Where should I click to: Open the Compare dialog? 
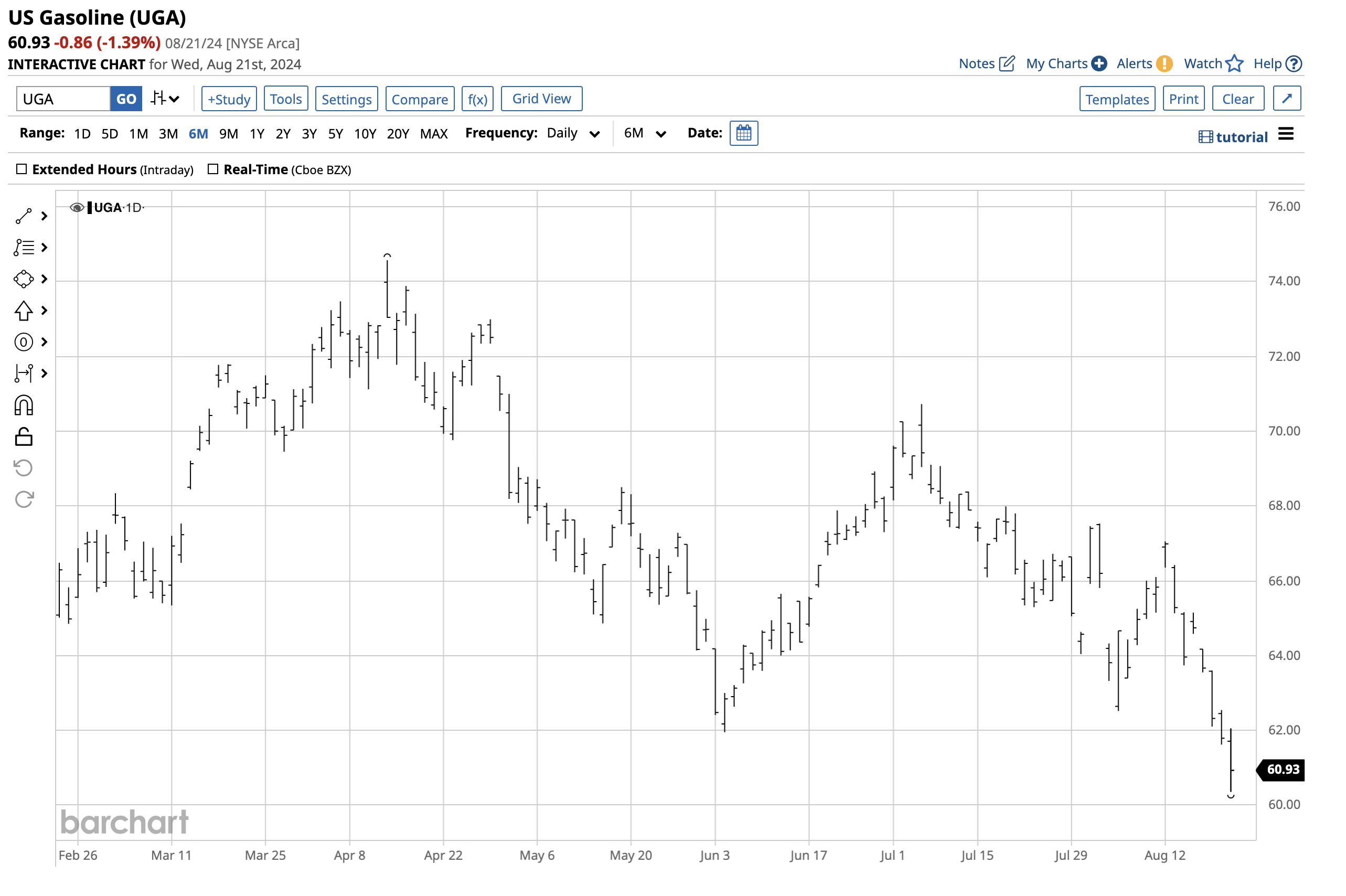[420, 98]
